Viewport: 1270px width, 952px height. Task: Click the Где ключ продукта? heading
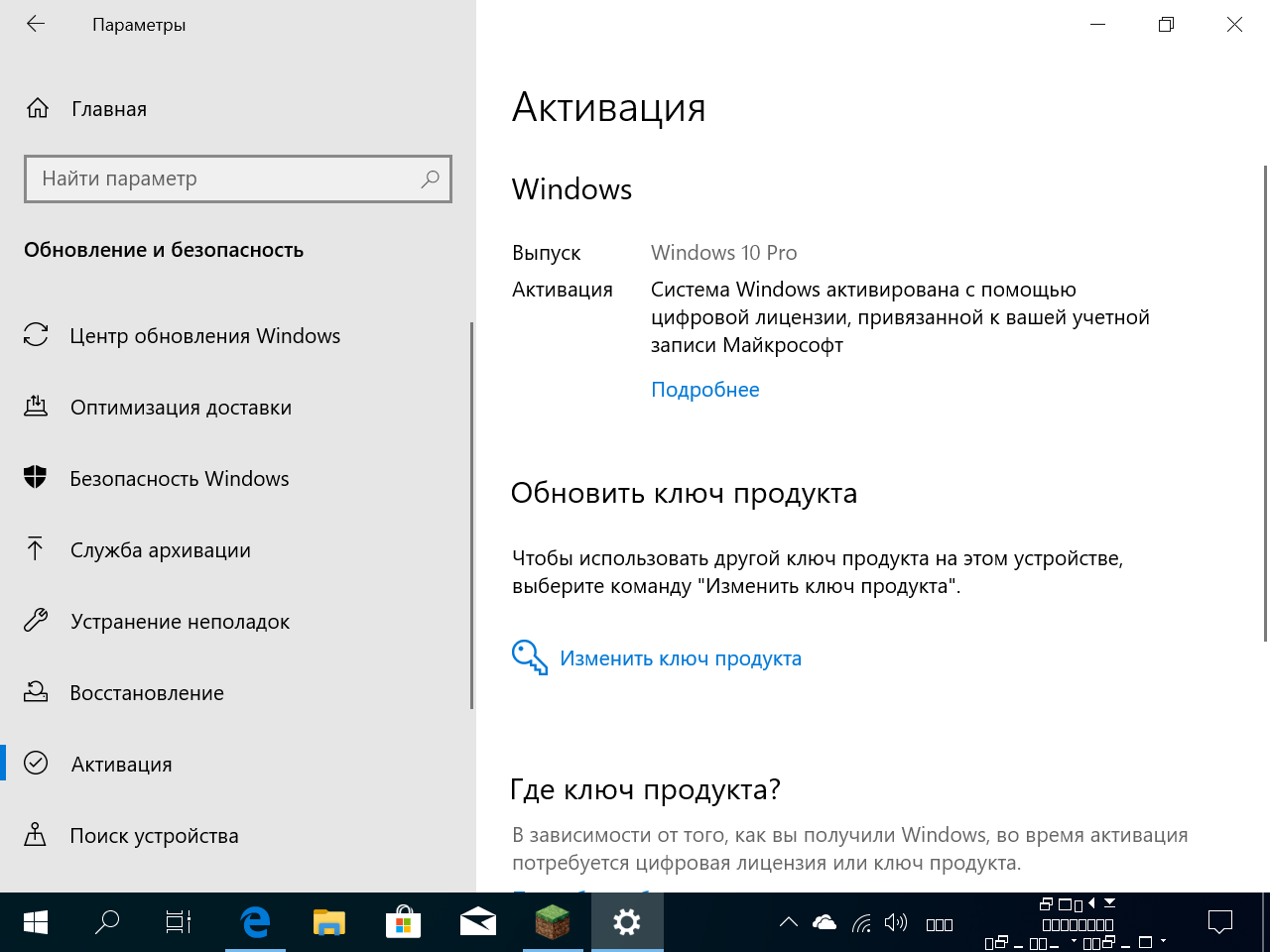(x=645, y=789)
